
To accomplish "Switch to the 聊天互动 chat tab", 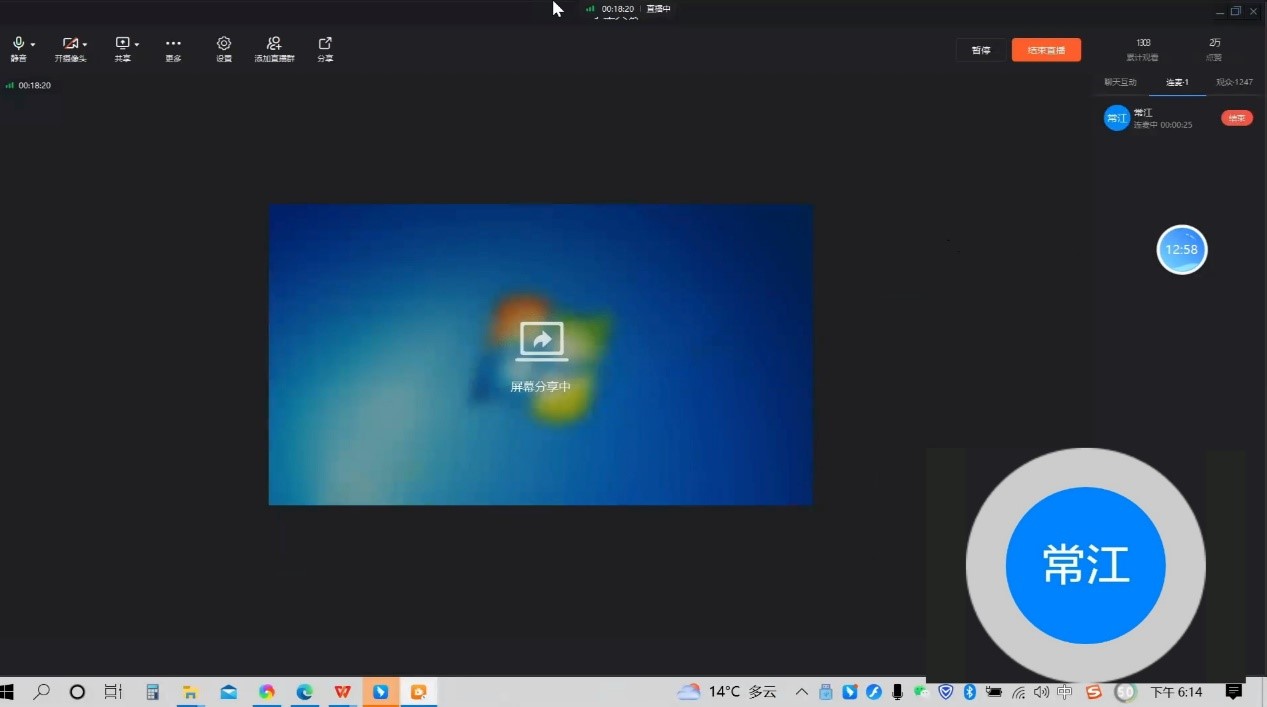I will 1120,82.
